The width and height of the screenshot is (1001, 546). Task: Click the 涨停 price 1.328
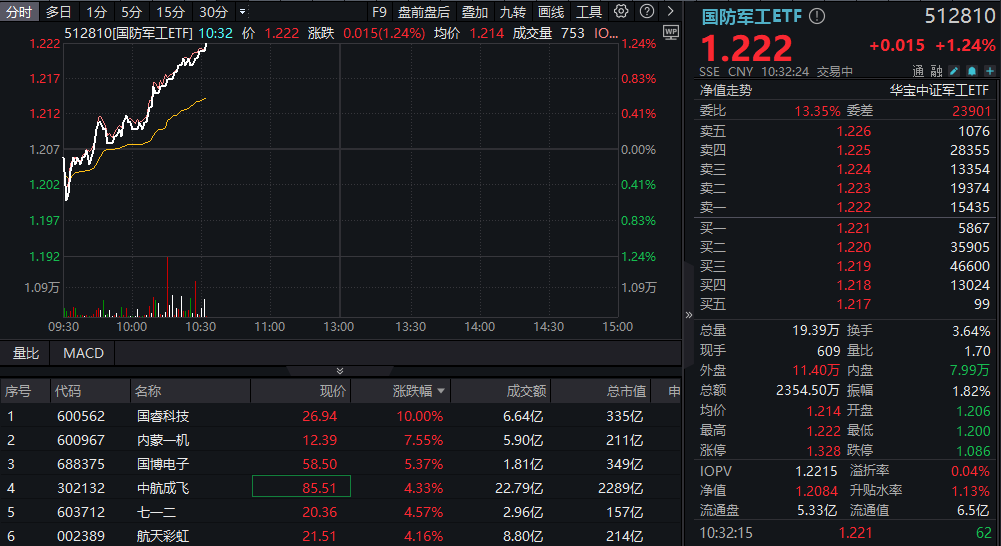coord(824,451)
